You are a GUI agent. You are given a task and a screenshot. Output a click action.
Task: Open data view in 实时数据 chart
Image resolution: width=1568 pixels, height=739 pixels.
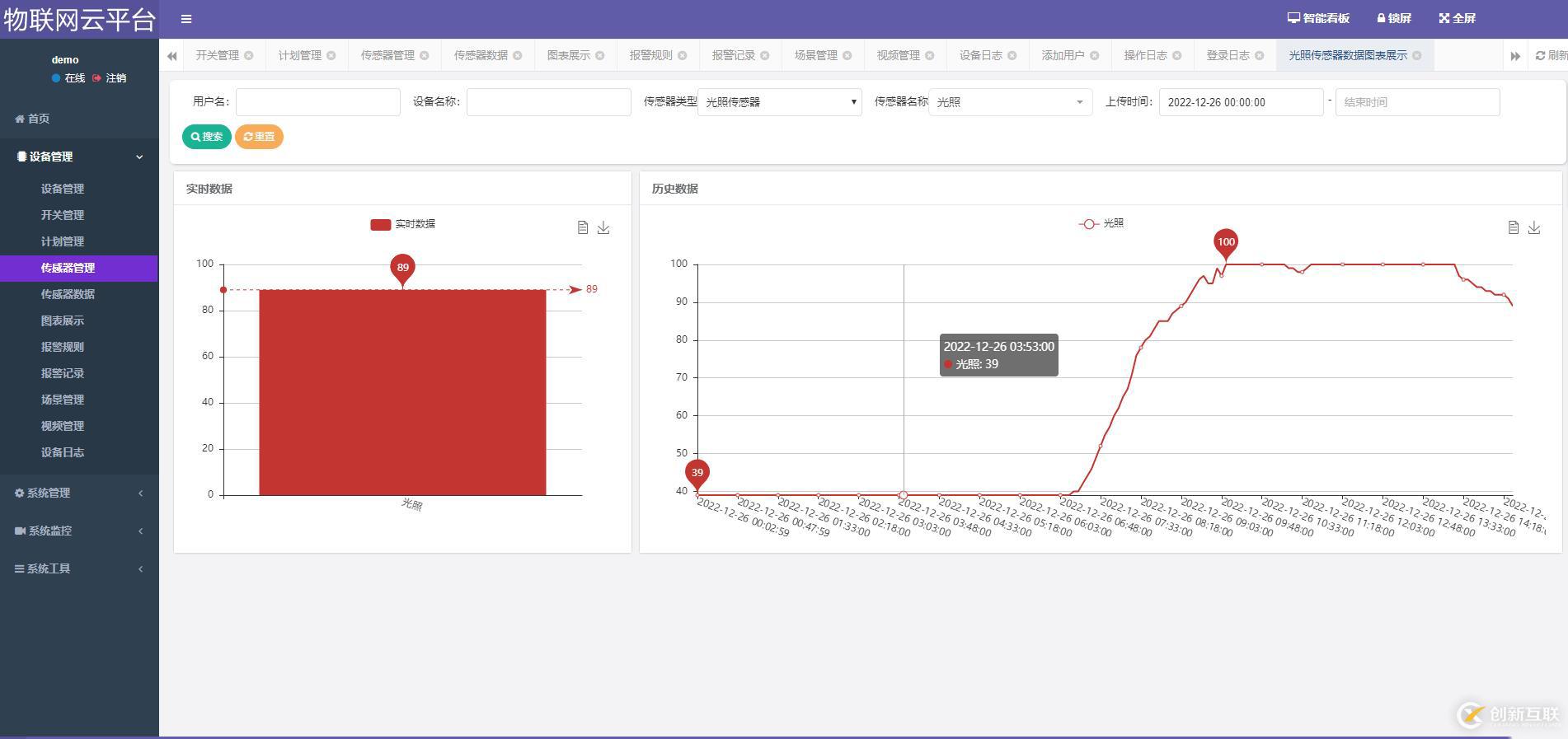point(583,227)
